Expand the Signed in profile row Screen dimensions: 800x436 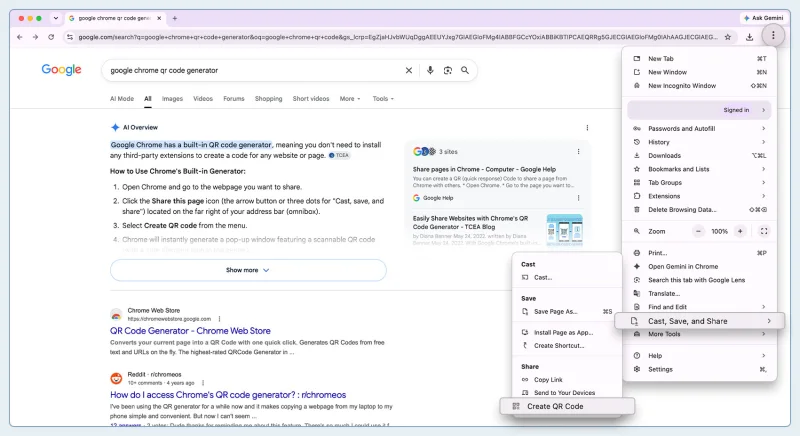pos(699,110)
